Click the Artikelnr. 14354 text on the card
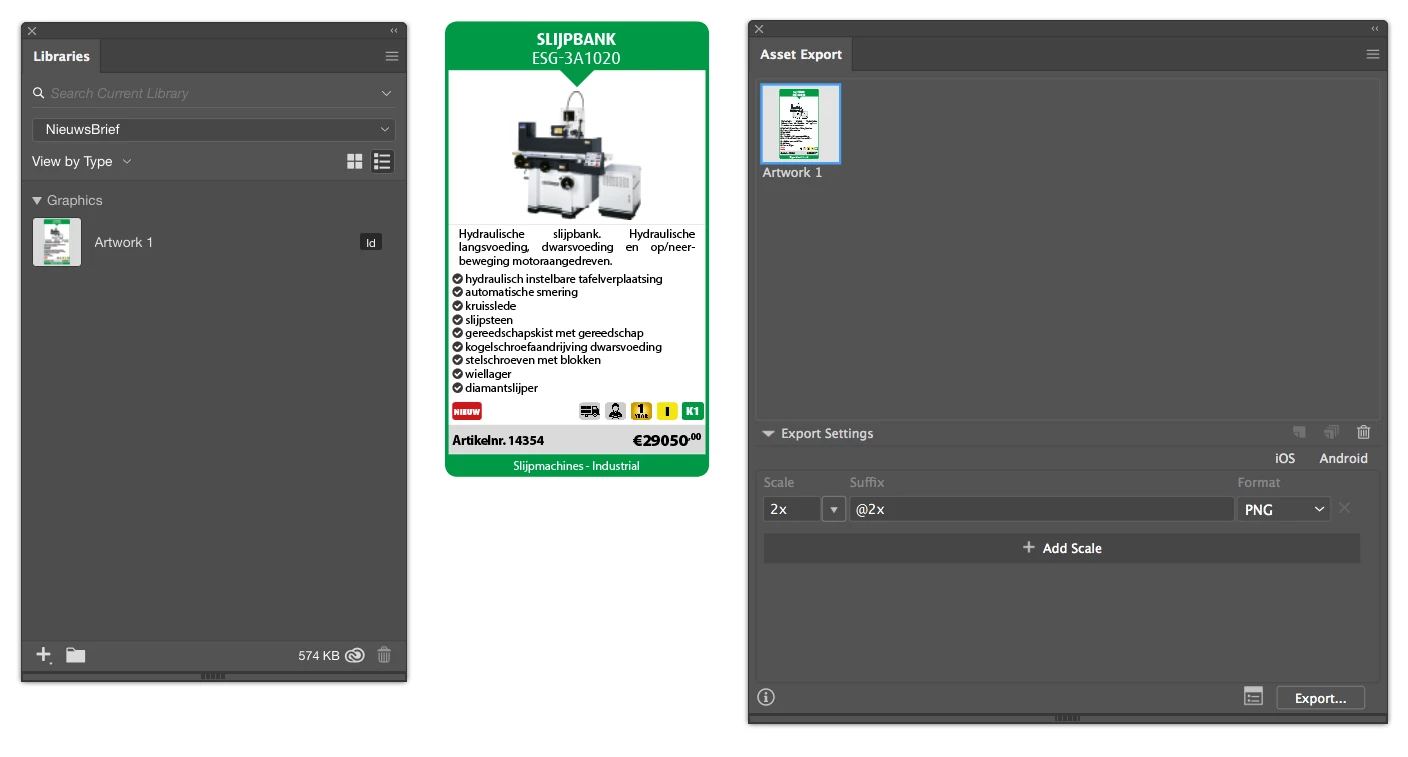The image size is (1408, 757). 498,440
